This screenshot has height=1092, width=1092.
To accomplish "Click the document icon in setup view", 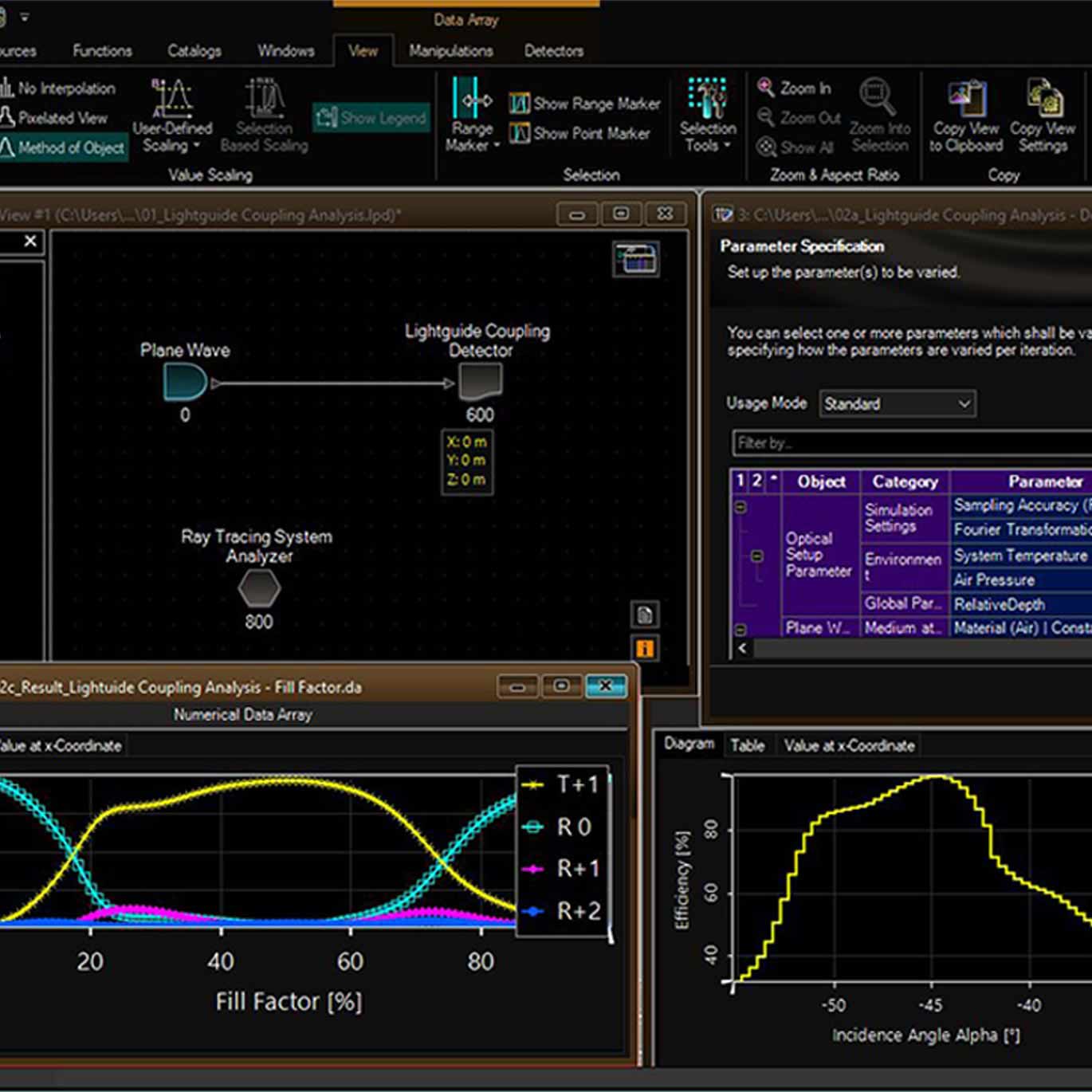I will pyautogui.click(x=644, y=615).
